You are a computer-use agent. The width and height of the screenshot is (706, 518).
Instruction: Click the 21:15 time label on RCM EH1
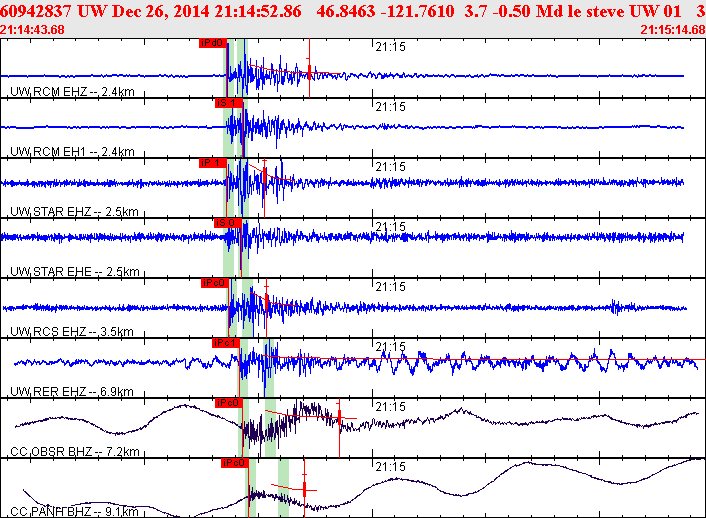click(390, 107)
